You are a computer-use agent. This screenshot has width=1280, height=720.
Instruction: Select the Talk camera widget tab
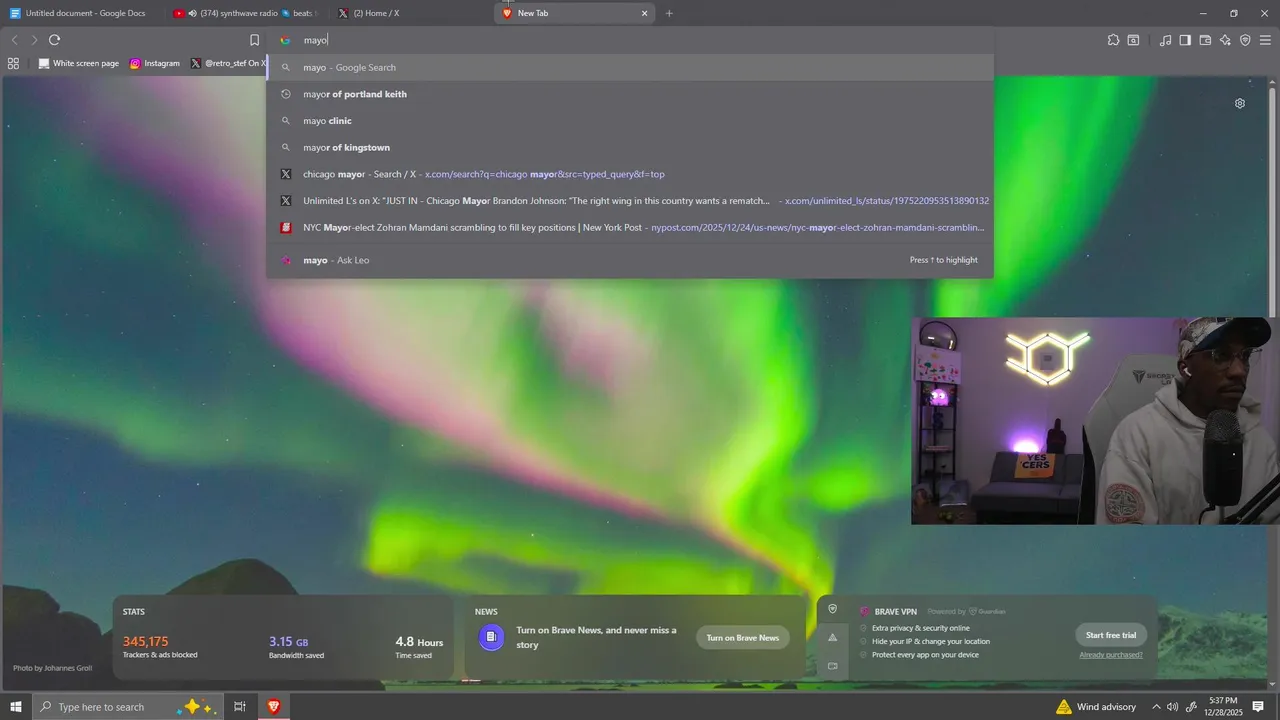pos(832,665)
